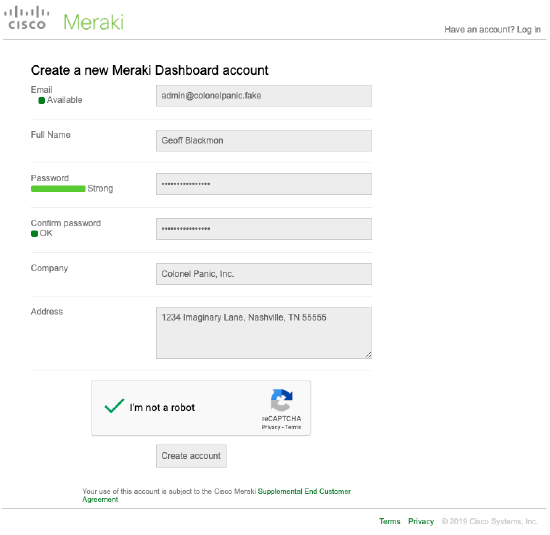Click the Company field label

[49, 268]
